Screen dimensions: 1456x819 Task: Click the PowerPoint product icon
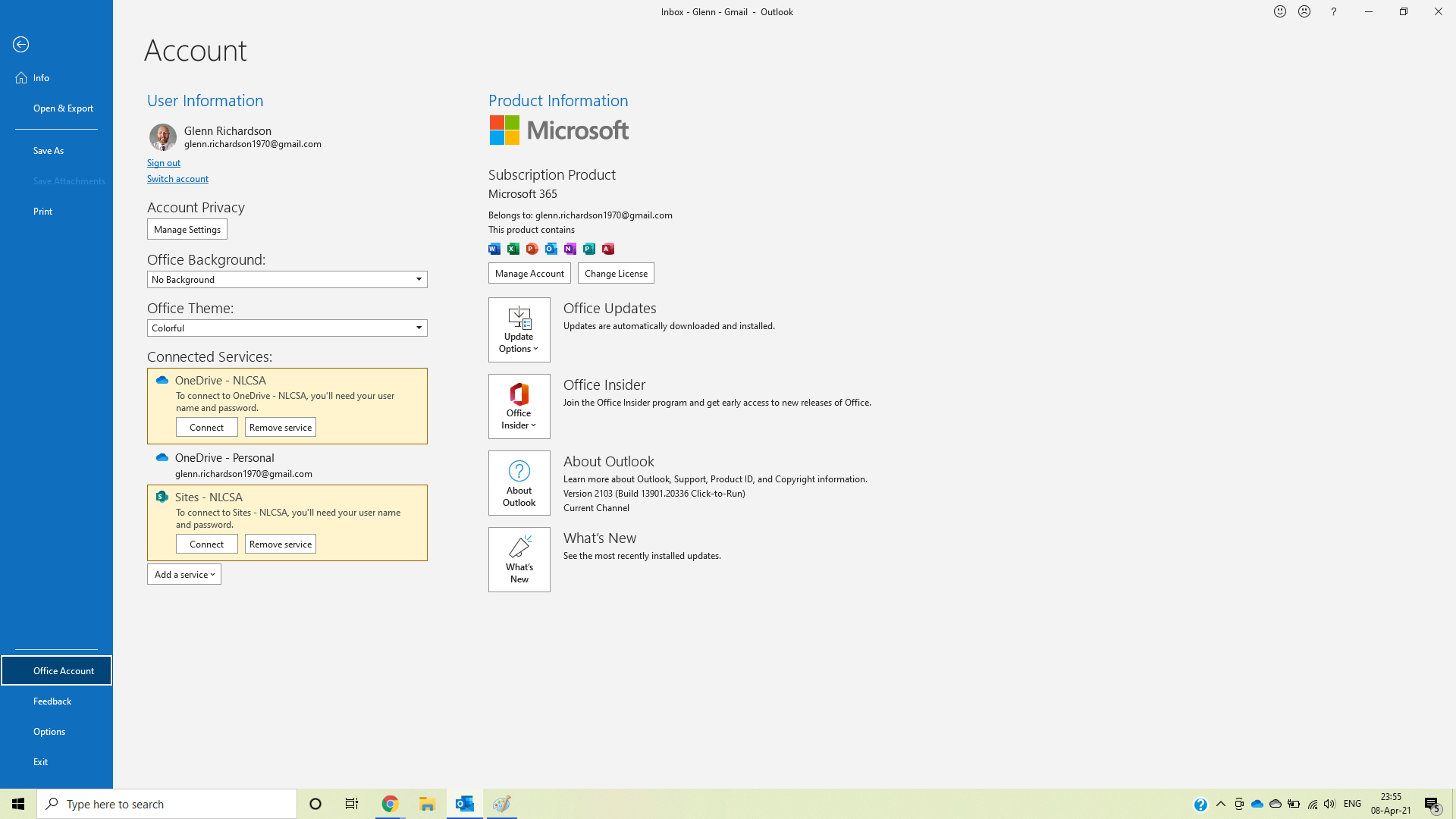(x=532, y=249)
